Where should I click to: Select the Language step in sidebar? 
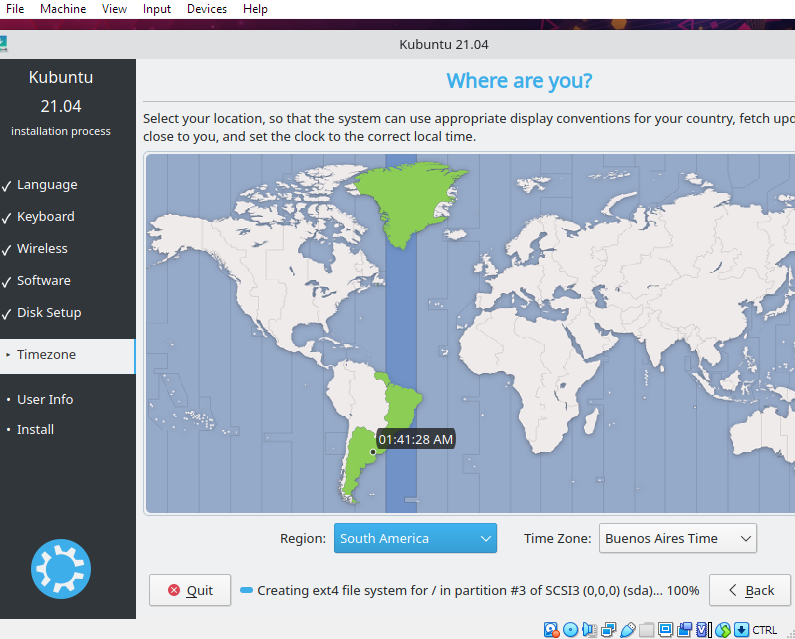(x=47, y=185)
